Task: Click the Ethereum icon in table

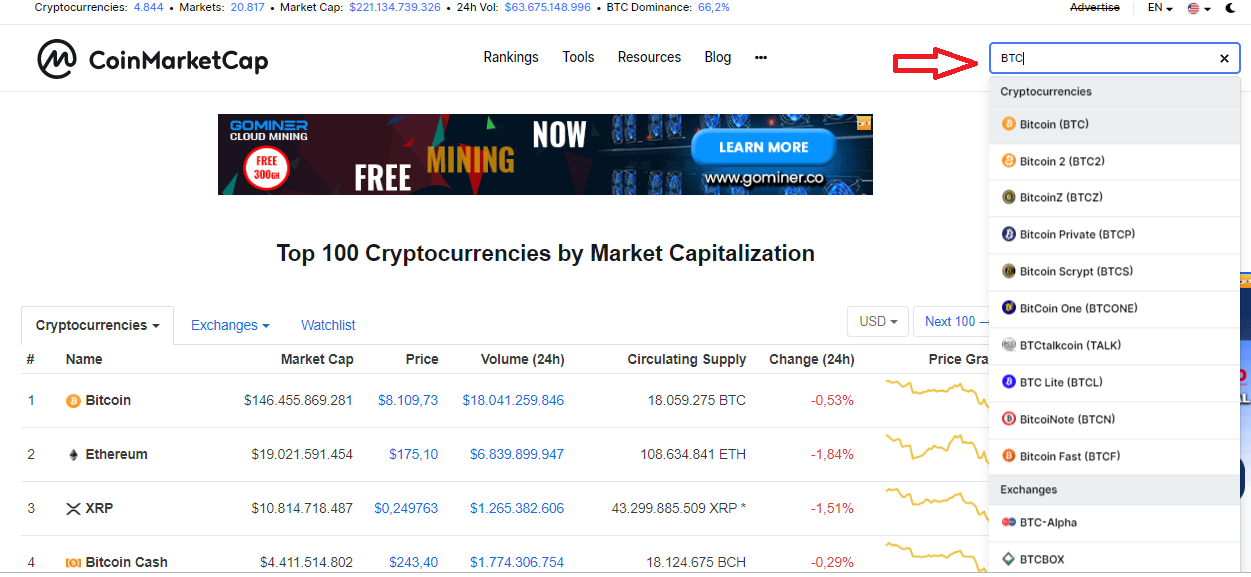Action: click(x=73, y=455)
